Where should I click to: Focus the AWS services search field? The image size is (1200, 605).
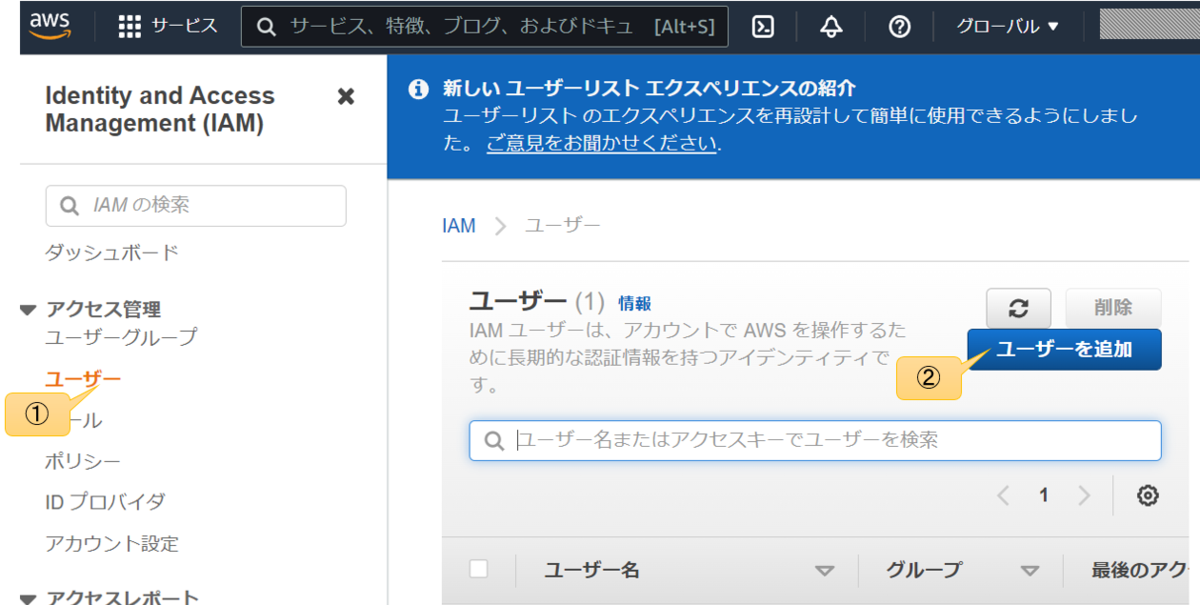(x=485, y=27)
